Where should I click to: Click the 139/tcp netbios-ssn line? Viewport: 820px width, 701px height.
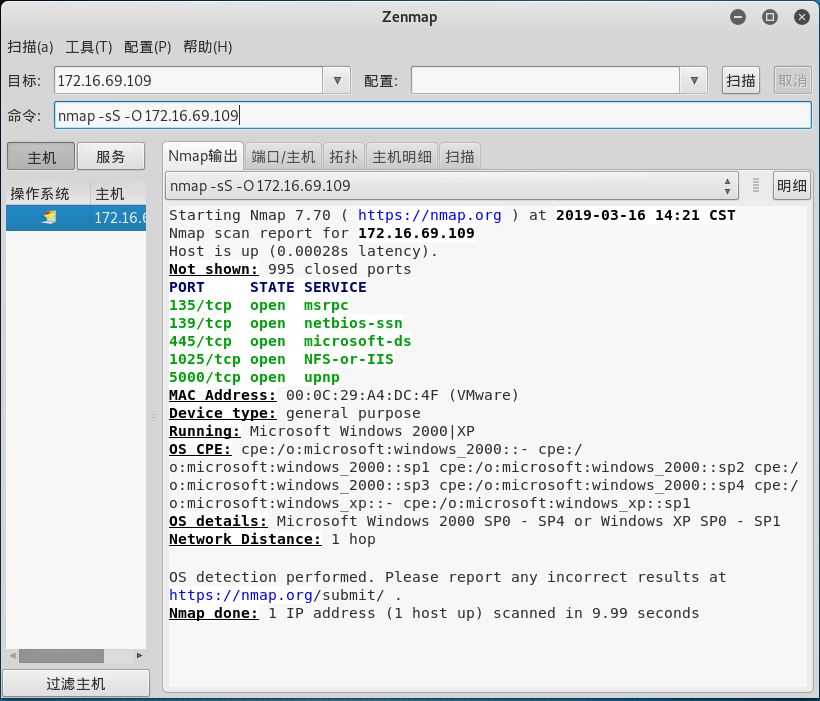[286, 323]
